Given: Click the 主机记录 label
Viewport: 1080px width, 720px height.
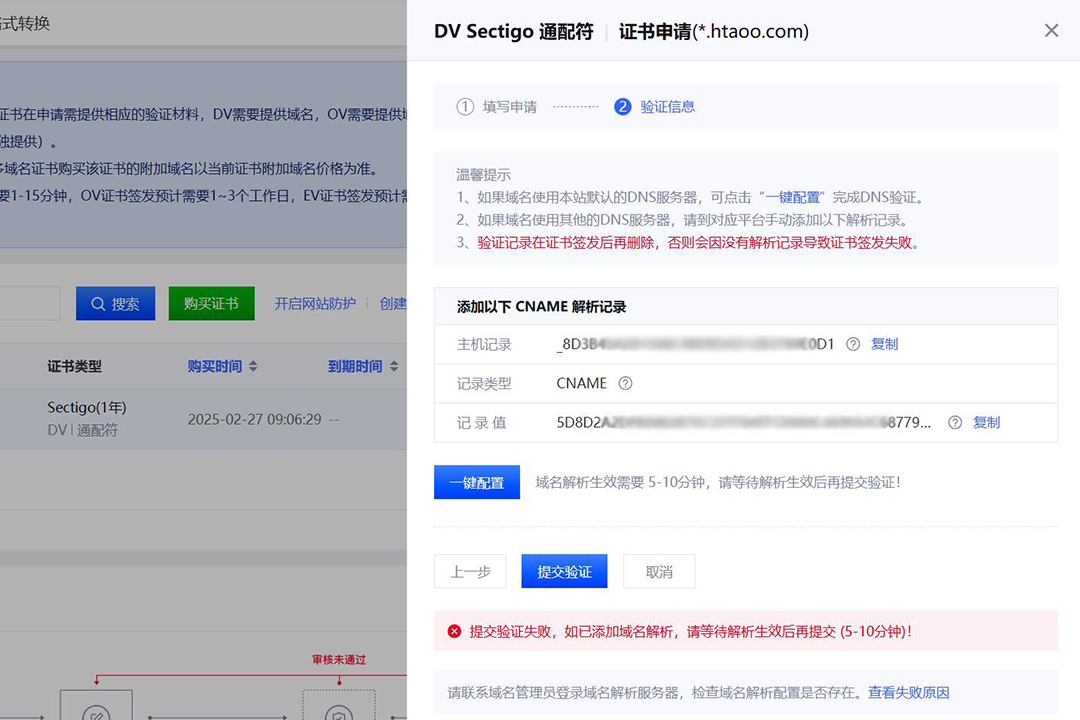Looking at the screenshot, I should tap(484, 344).
